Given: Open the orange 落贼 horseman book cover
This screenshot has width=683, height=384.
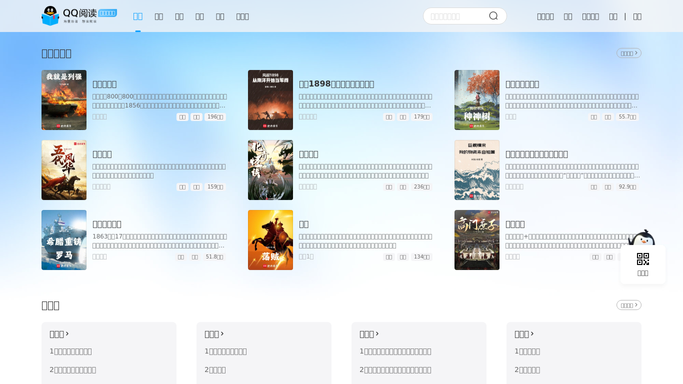Looking at the screenshot, I should tap(270, 240).
